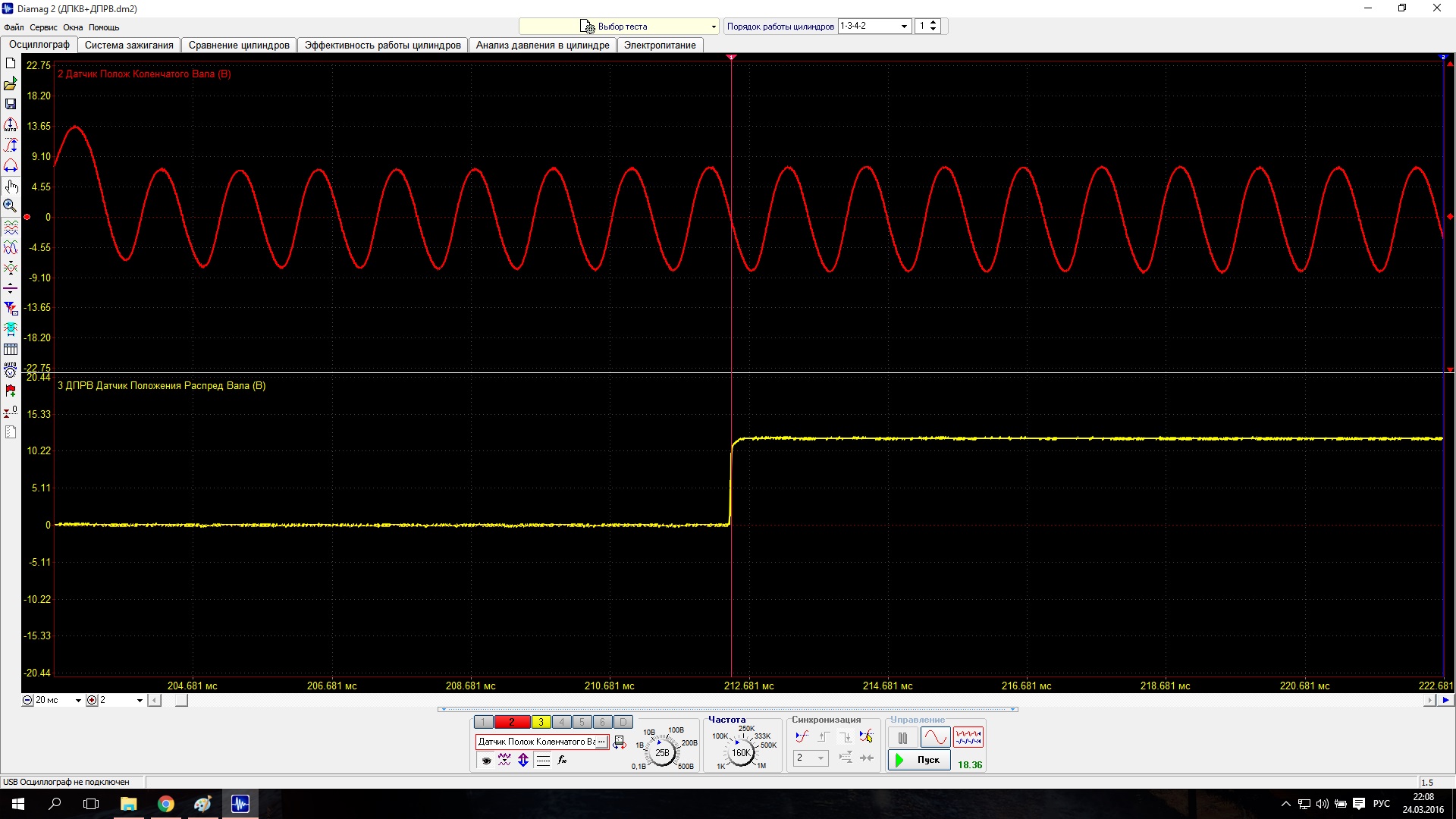Open the Сервис menu

[43, 27]
